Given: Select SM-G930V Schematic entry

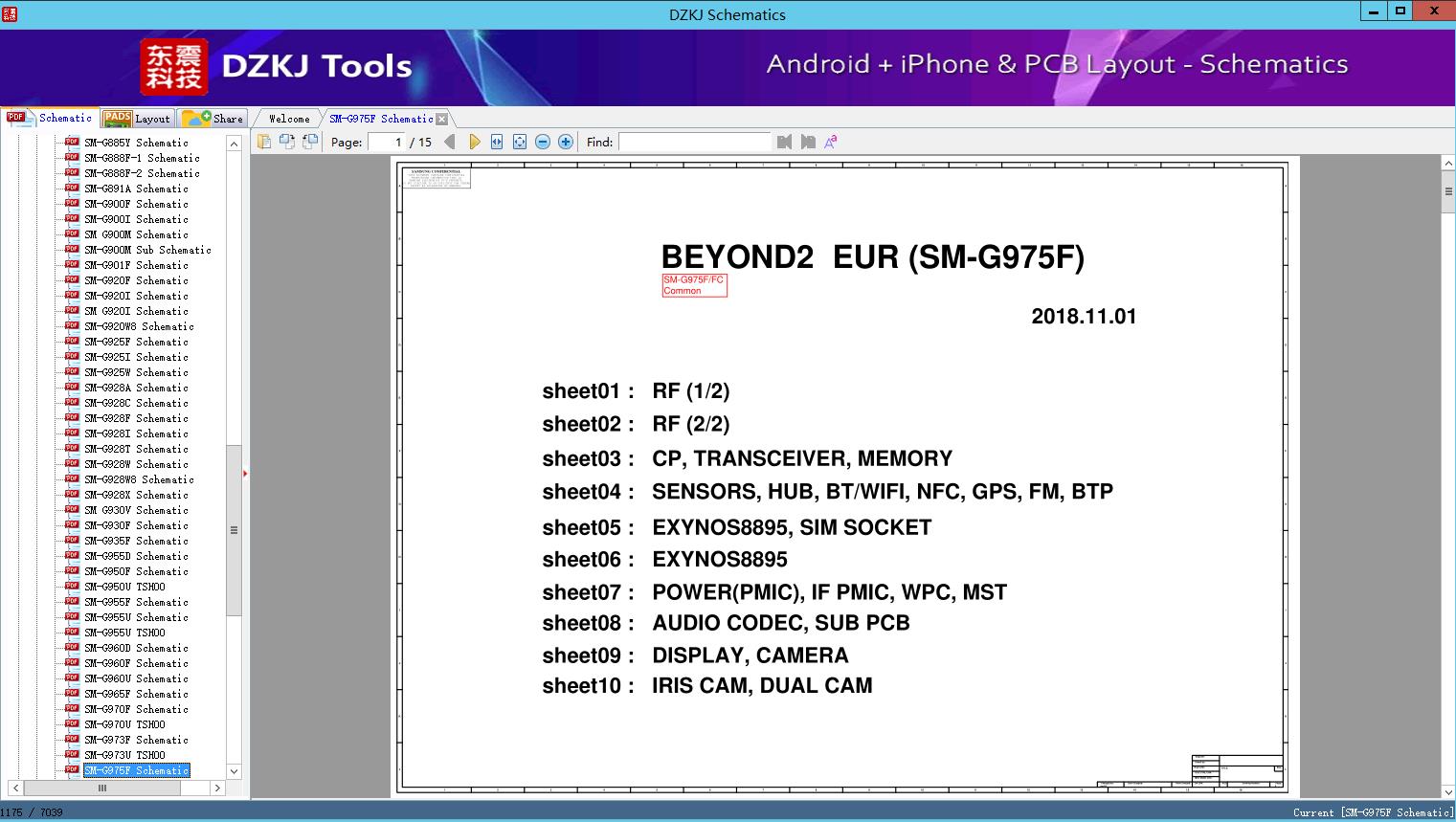Looking at the screenshot, I should click(136, 510).
